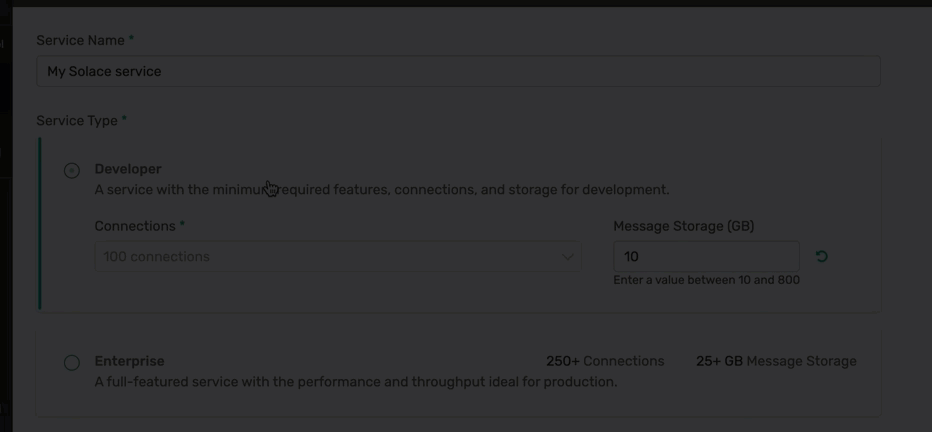
Task: Click the chevron arrow of the Connections dropdown
Action: [568, 257]
